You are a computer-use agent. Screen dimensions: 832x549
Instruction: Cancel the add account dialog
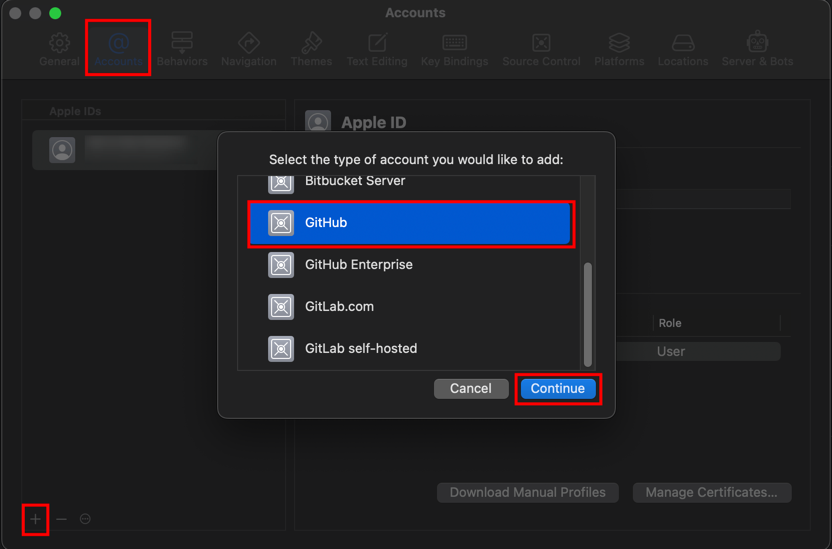470,389
